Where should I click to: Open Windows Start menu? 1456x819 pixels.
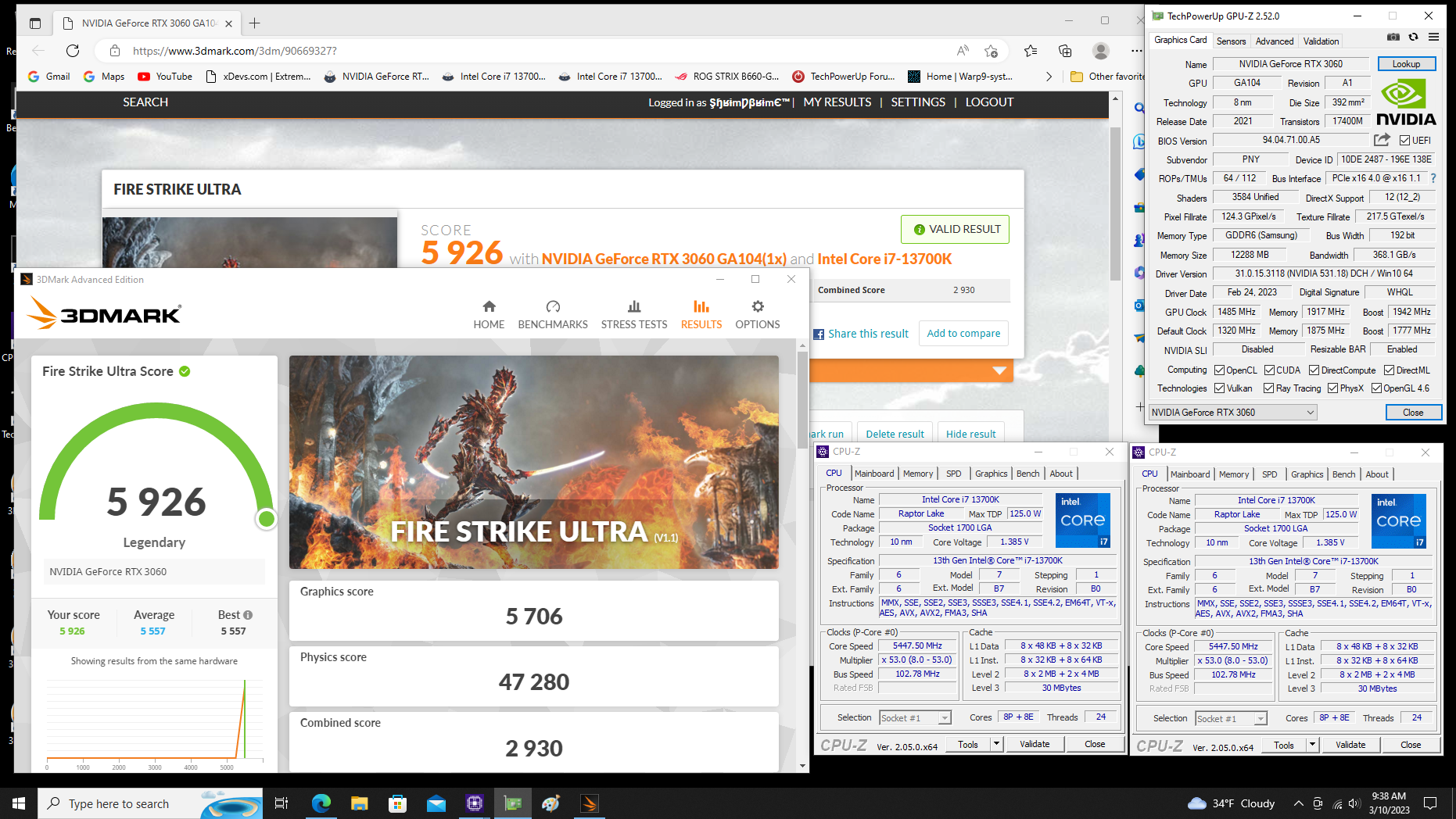pos(19,803)
